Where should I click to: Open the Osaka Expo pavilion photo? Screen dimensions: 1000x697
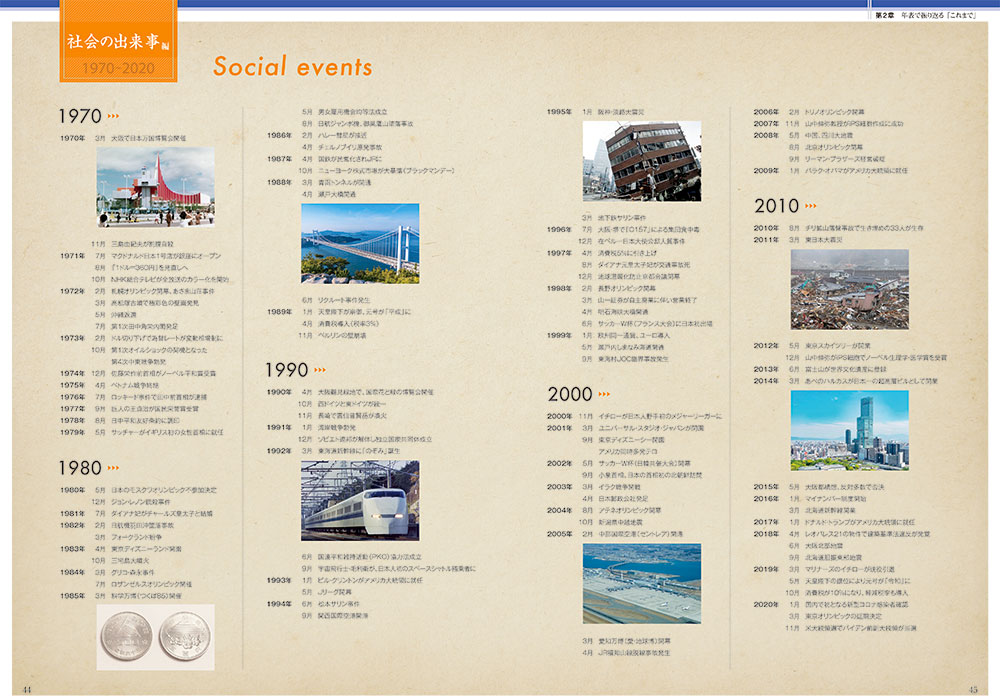point(155,188)
